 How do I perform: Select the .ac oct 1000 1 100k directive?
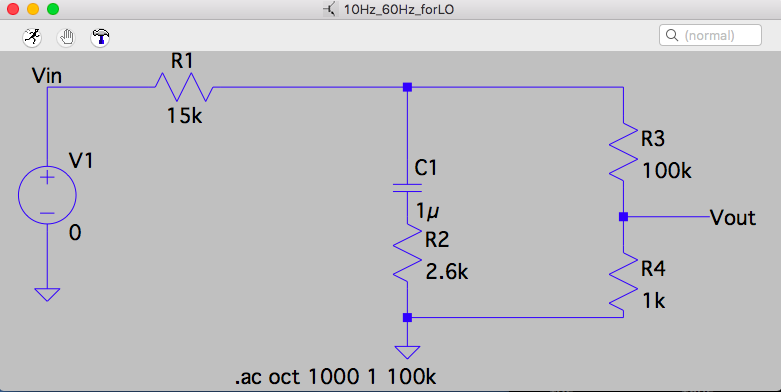[x=335, y=377]
